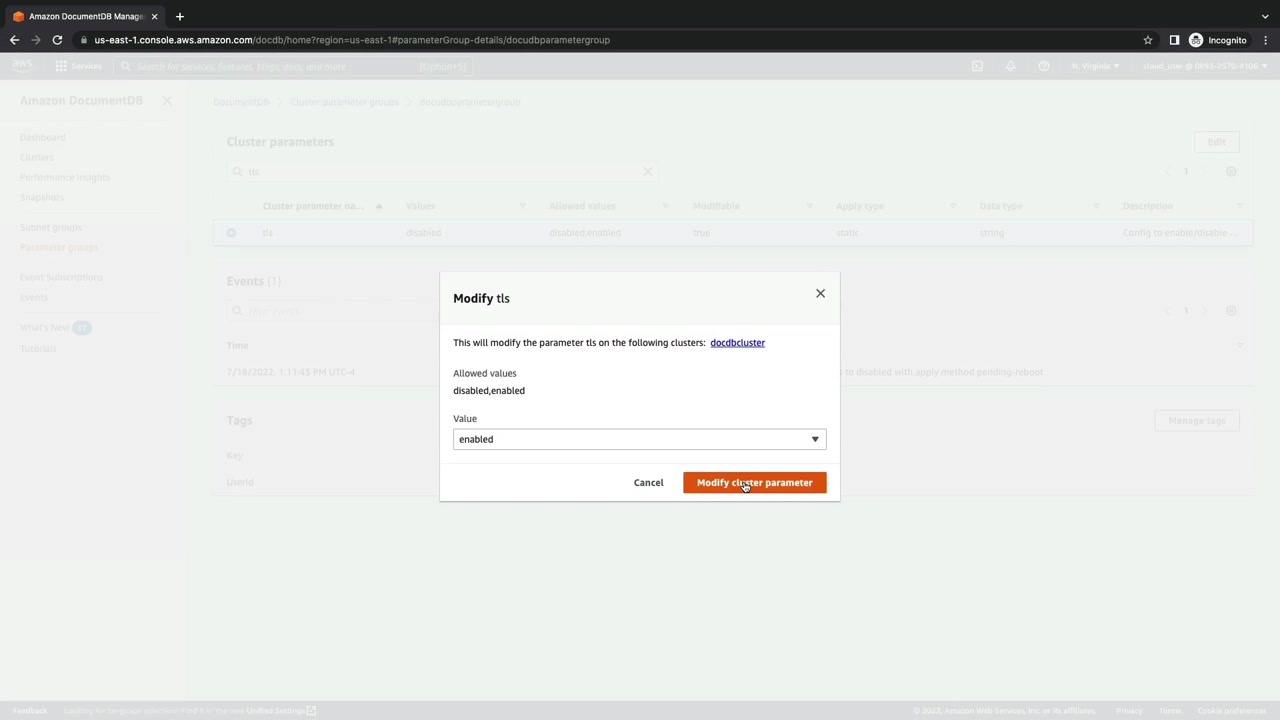This screenshot has width=1280, height=720.
Task: Select the Amazon DocumentDB browser tab
Action: pyautogui.click(x=86, y=16)
